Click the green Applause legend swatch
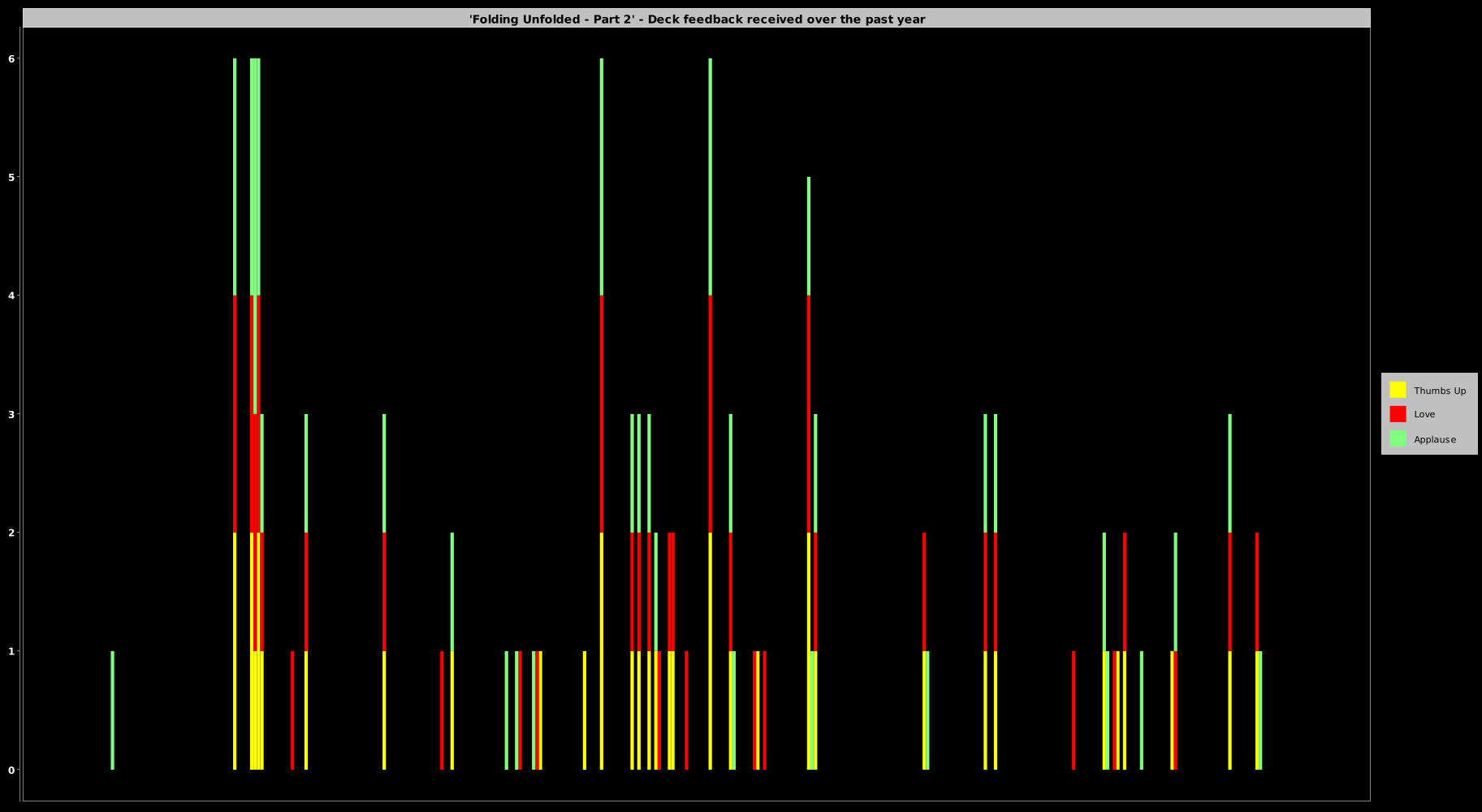1482x812 pixels. point(1398,438)
